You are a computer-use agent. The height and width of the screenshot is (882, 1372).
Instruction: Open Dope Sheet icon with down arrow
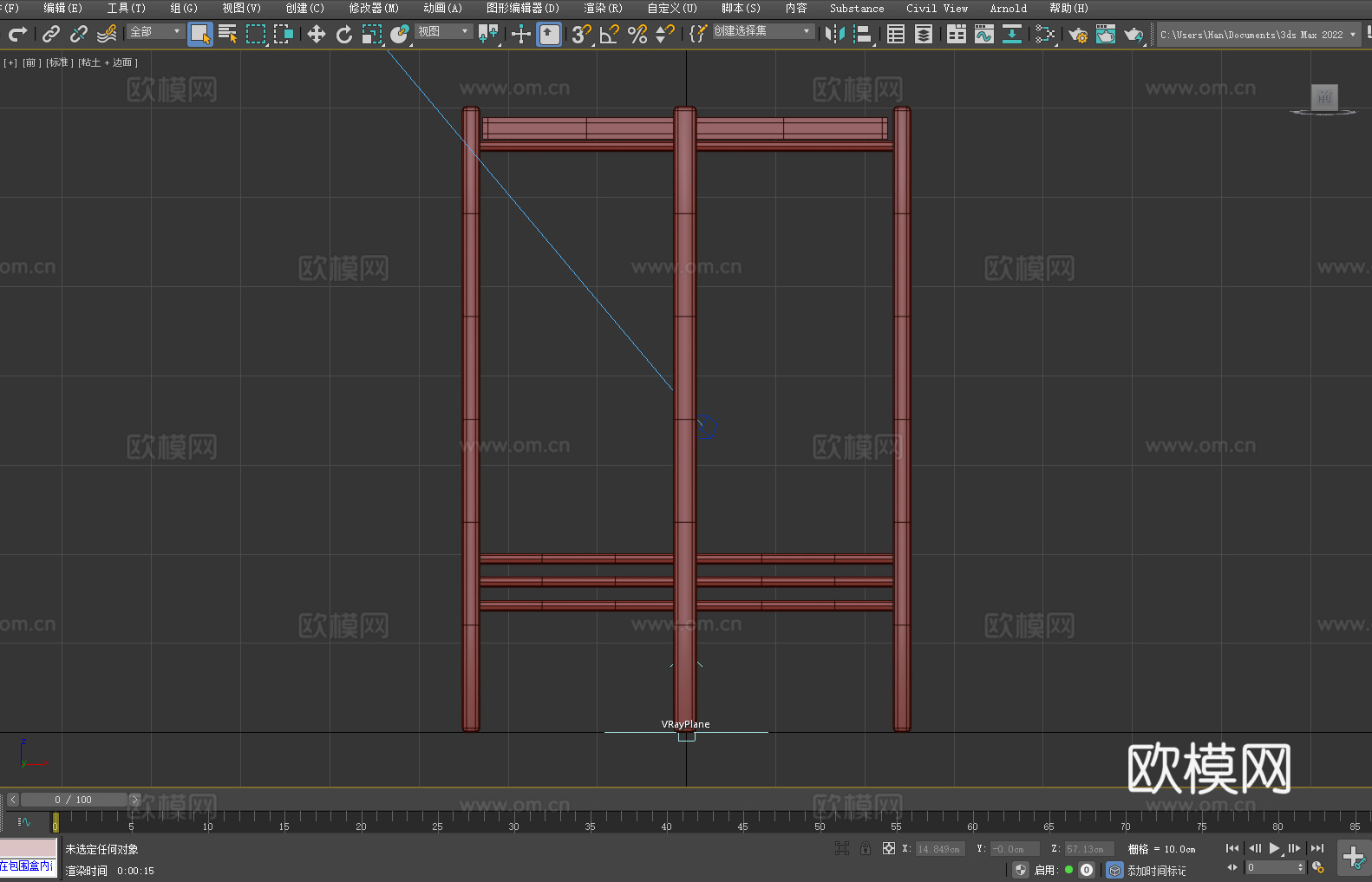click(1012, 34)
